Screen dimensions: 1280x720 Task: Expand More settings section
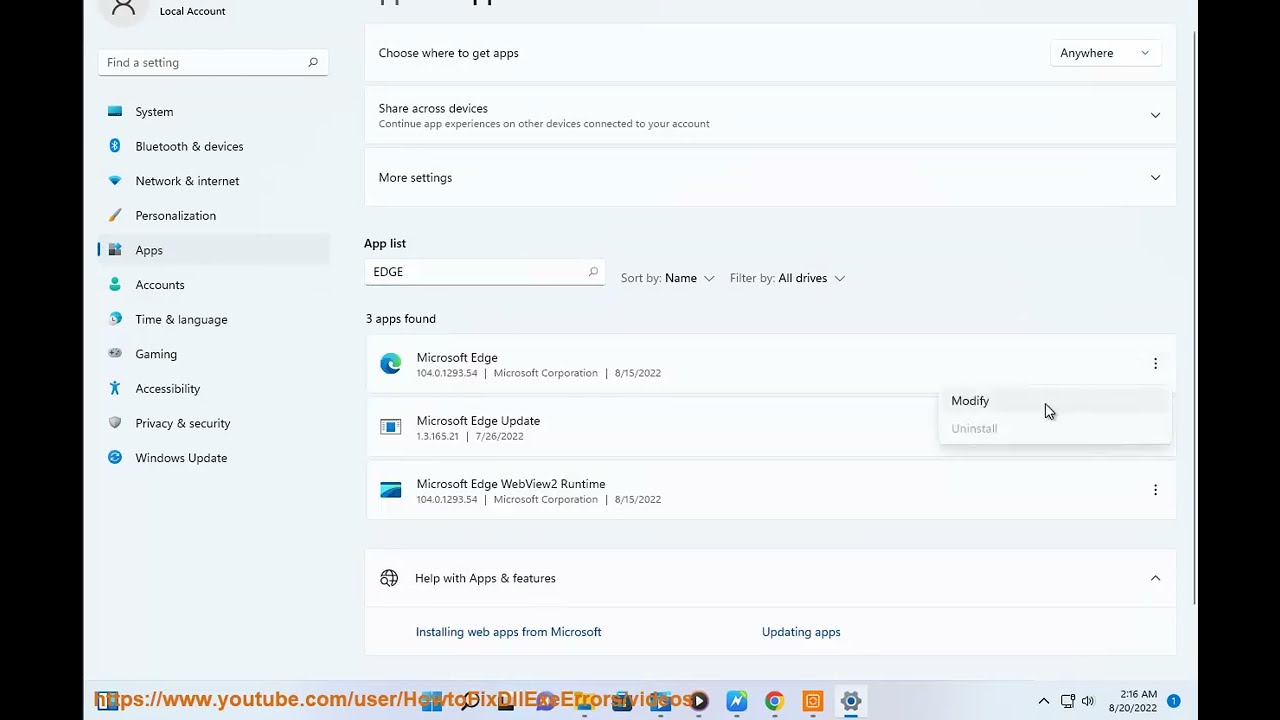coord(1155,178)
